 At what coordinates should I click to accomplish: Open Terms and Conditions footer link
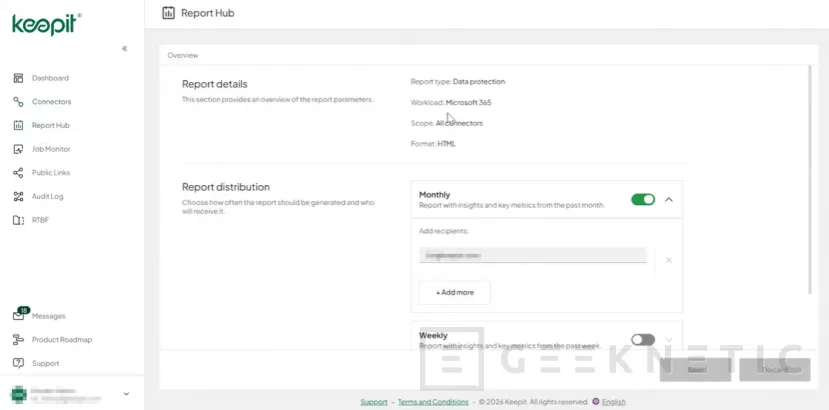coord(433,402)
